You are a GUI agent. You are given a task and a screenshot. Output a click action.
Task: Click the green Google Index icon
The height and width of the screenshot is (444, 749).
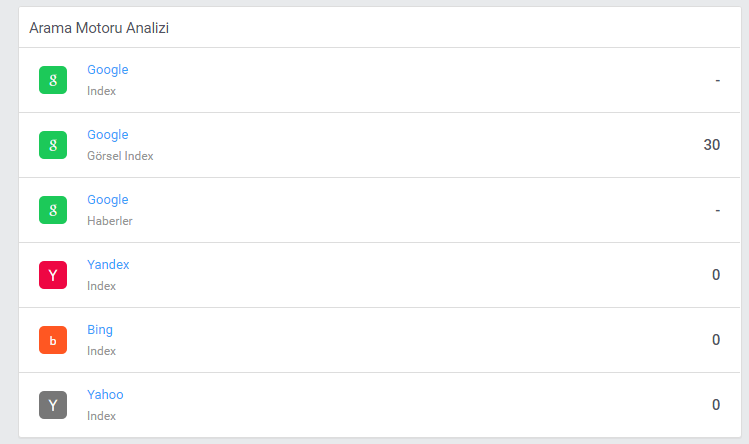tap(53, 80)
